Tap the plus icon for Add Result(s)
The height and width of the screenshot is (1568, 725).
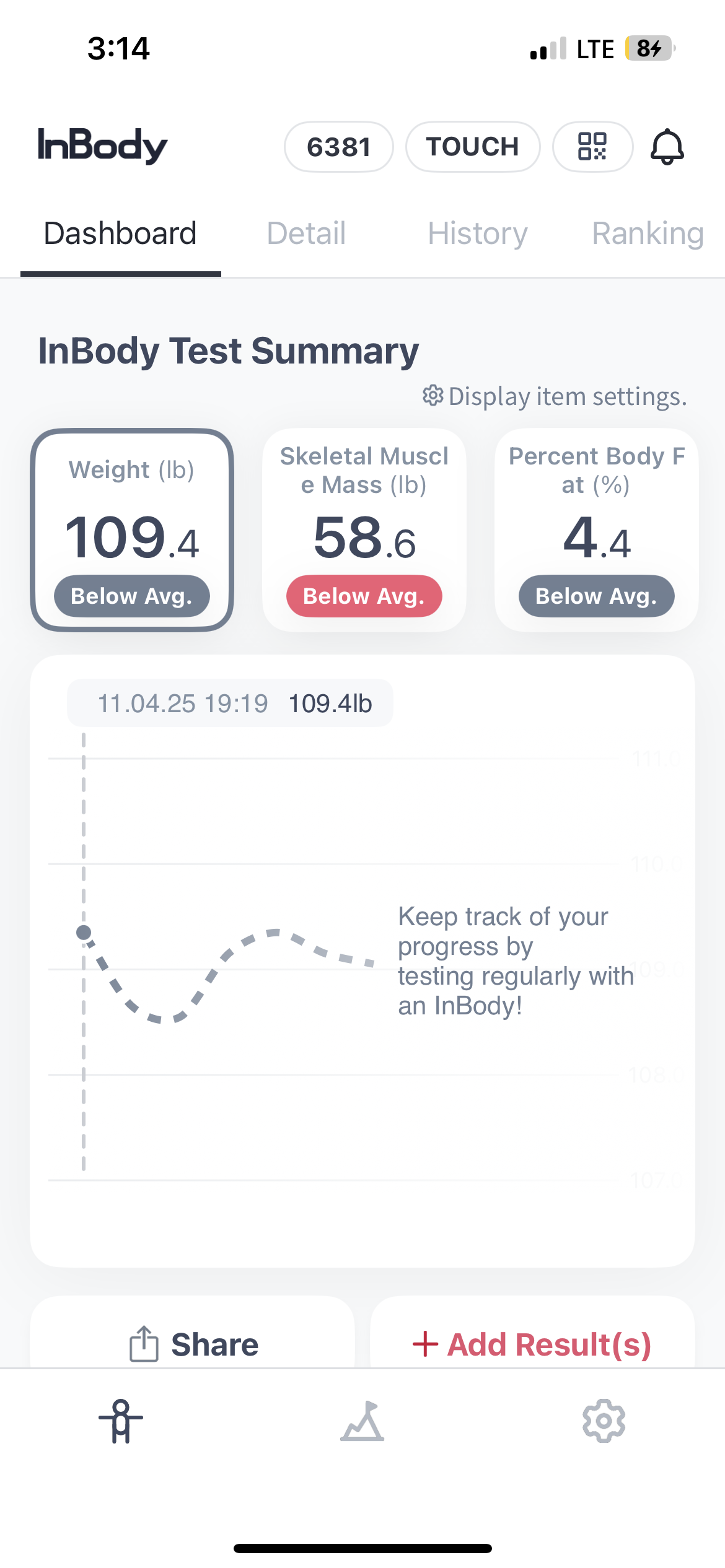pyautogui.click(x=425, y=1344)
